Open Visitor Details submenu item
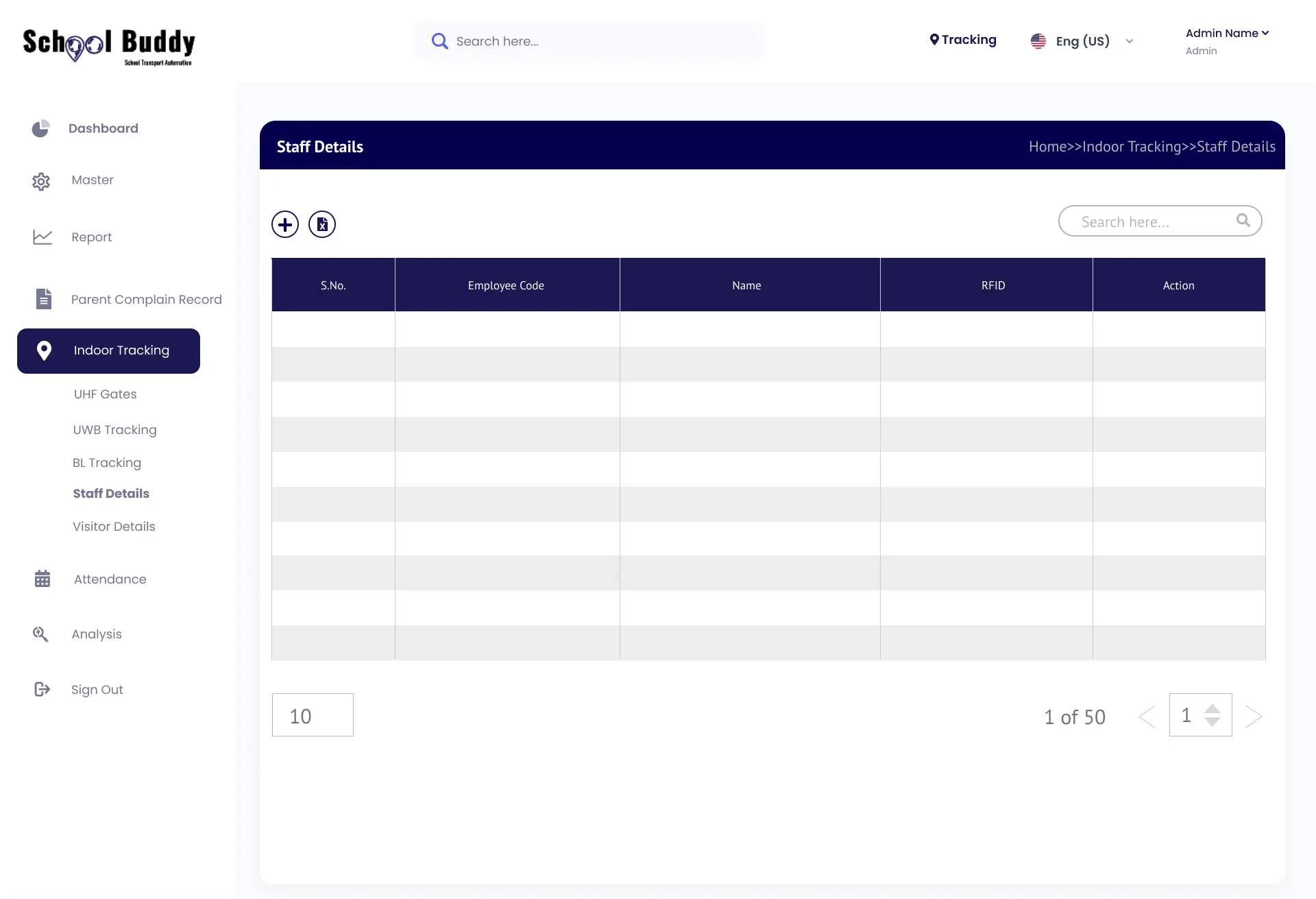 tap(114, 527)
